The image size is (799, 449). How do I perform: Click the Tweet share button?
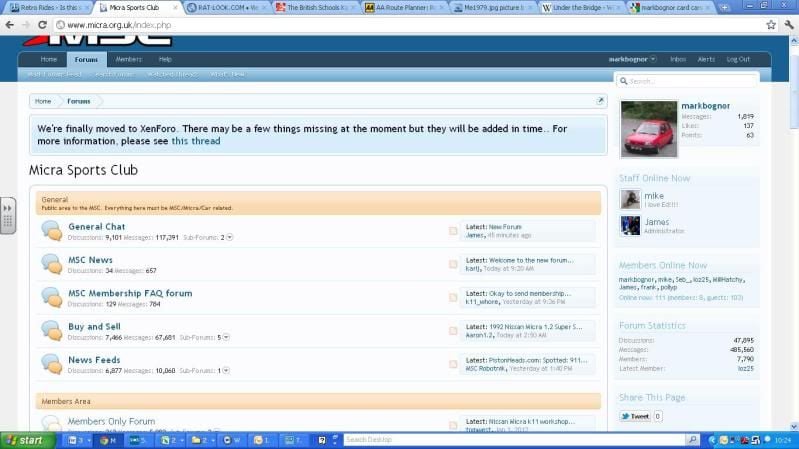coord(635,416)
